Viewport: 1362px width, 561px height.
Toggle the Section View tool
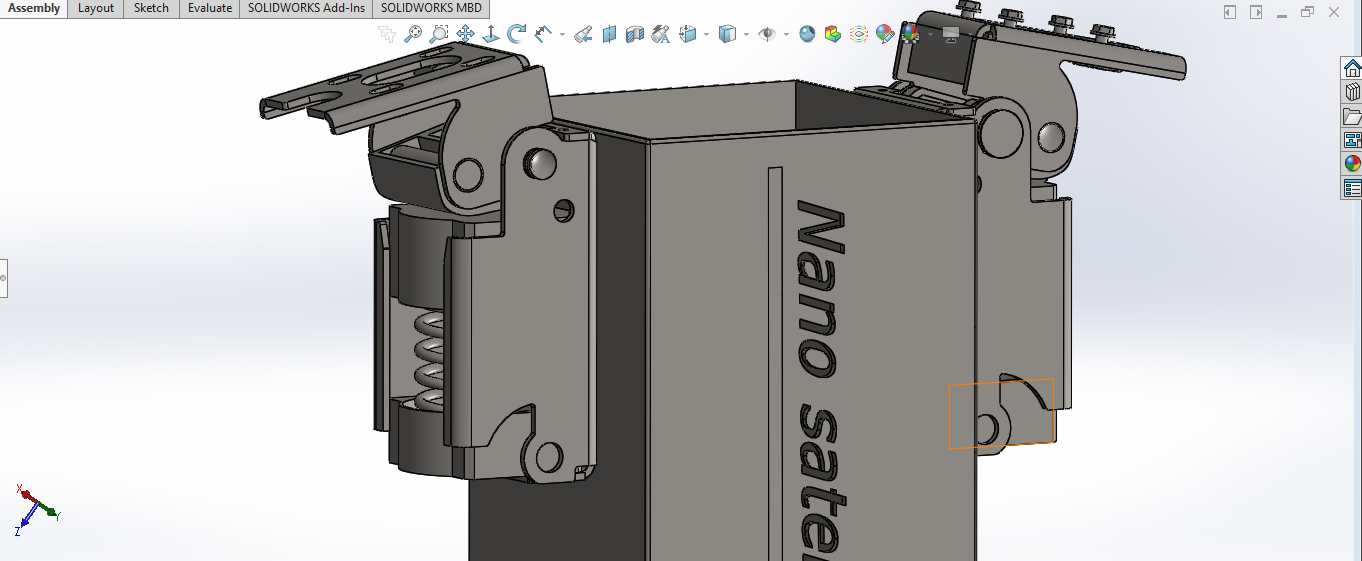tap(610, 34)
